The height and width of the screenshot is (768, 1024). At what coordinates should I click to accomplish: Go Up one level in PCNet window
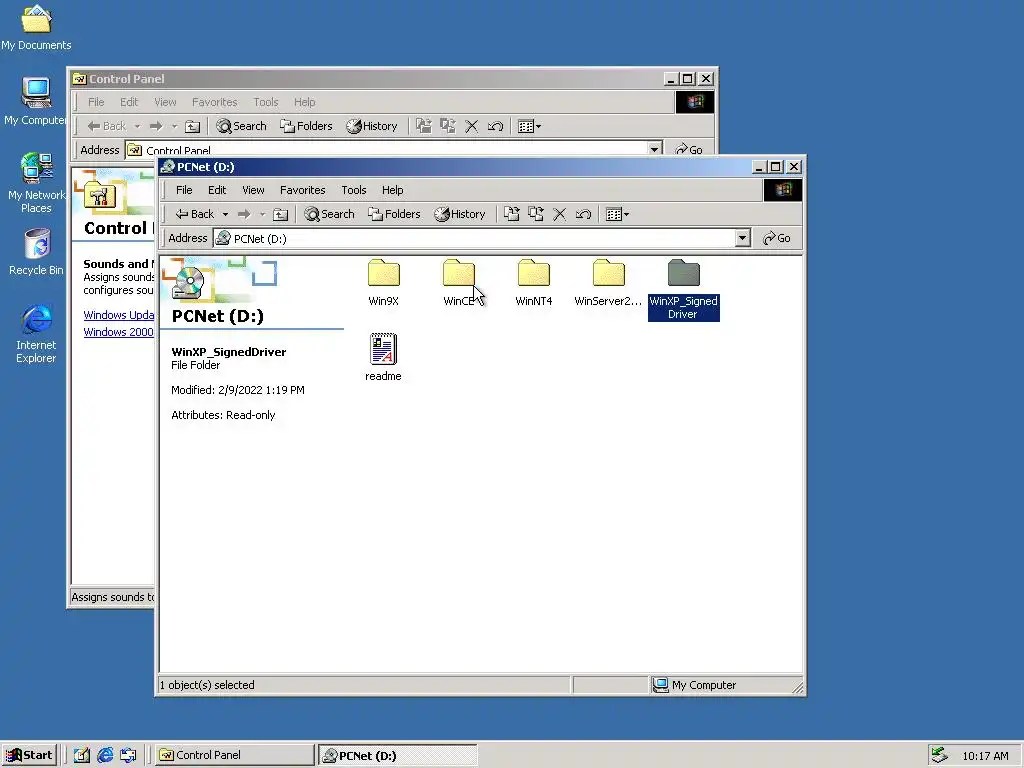(x=280, y=214)
